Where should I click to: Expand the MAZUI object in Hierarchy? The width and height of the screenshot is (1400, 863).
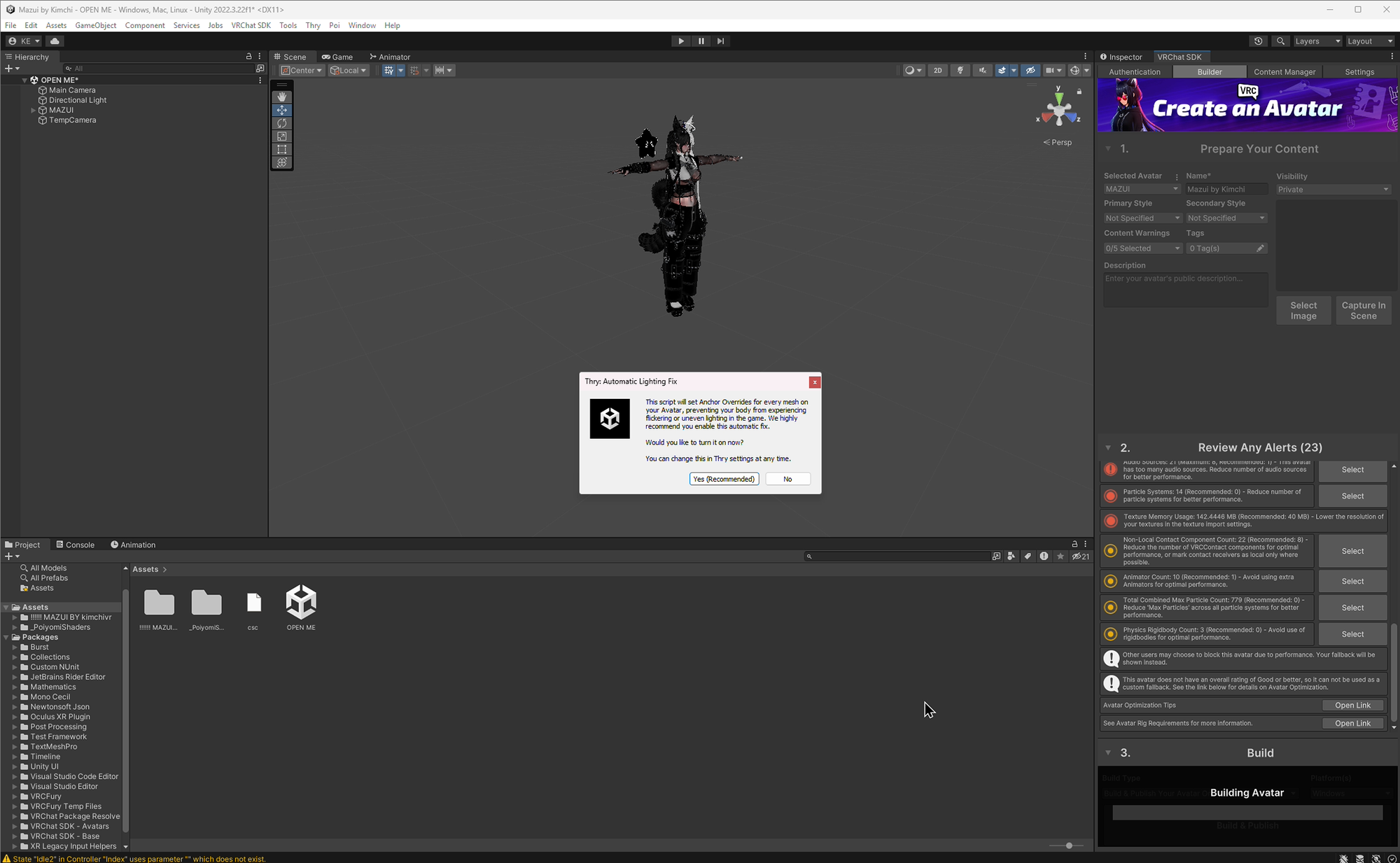(x=33, y=111)
